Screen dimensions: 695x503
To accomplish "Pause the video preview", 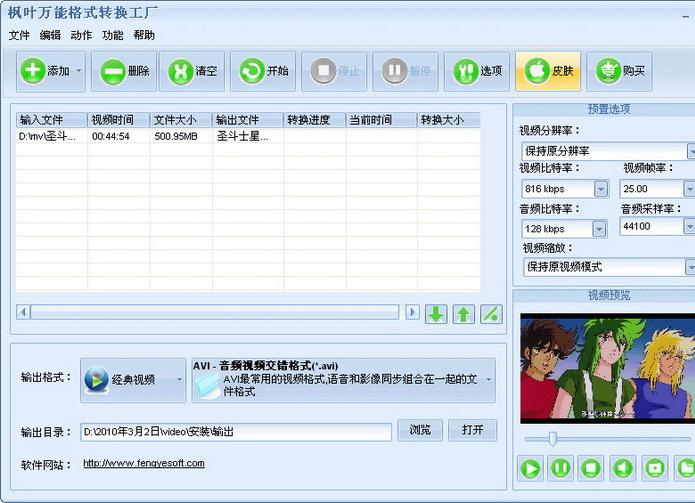I will [561, 467].
